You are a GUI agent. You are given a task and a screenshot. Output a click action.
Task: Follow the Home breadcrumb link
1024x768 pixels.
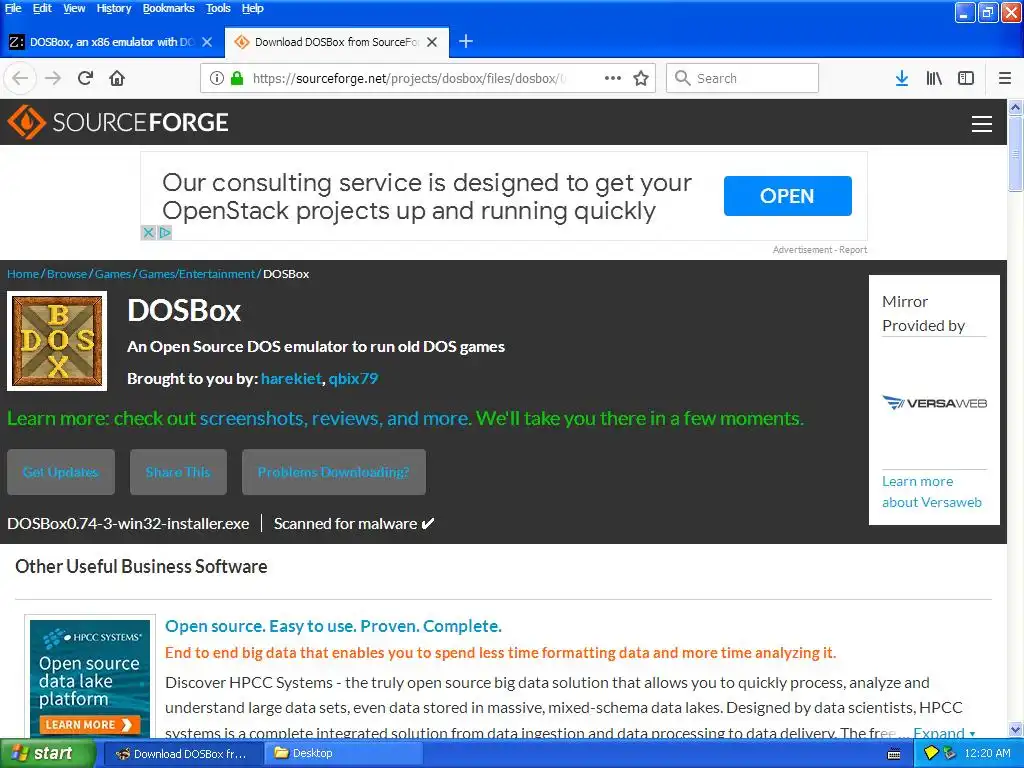point(23,274)
